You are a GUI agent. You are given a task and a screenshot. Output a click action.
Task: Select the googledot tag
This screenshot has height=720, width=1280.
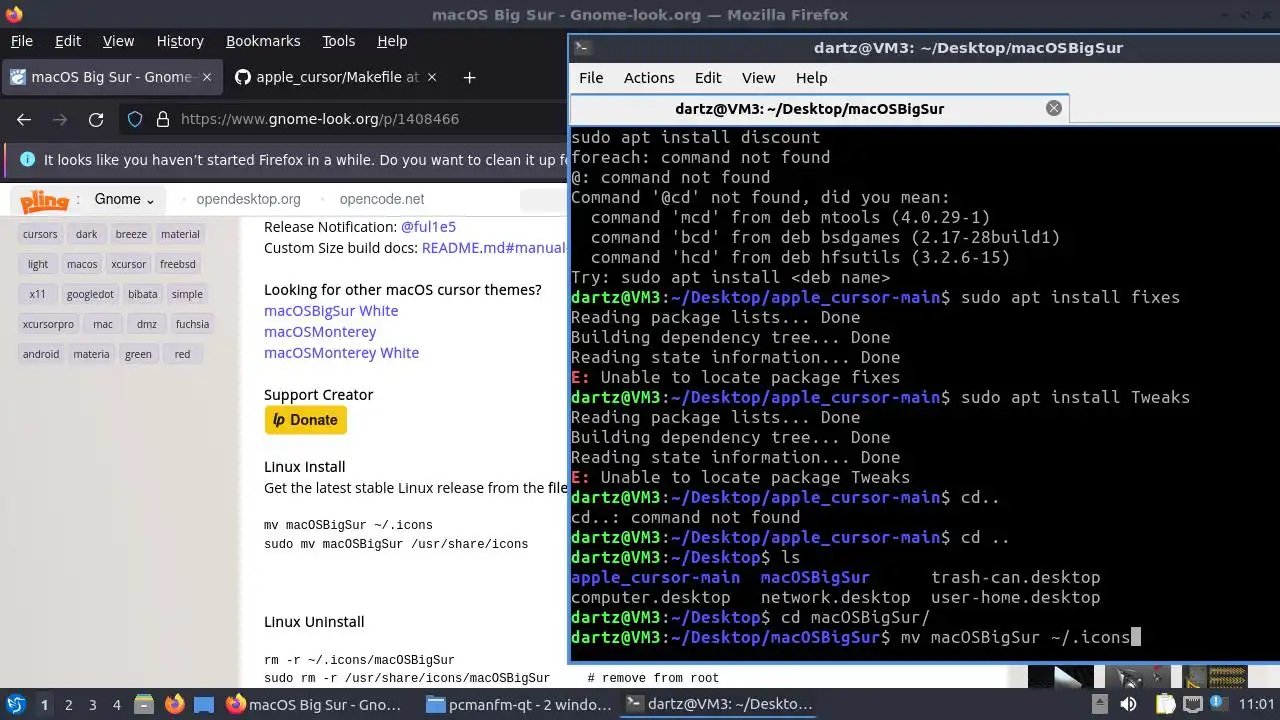(90, 294)
